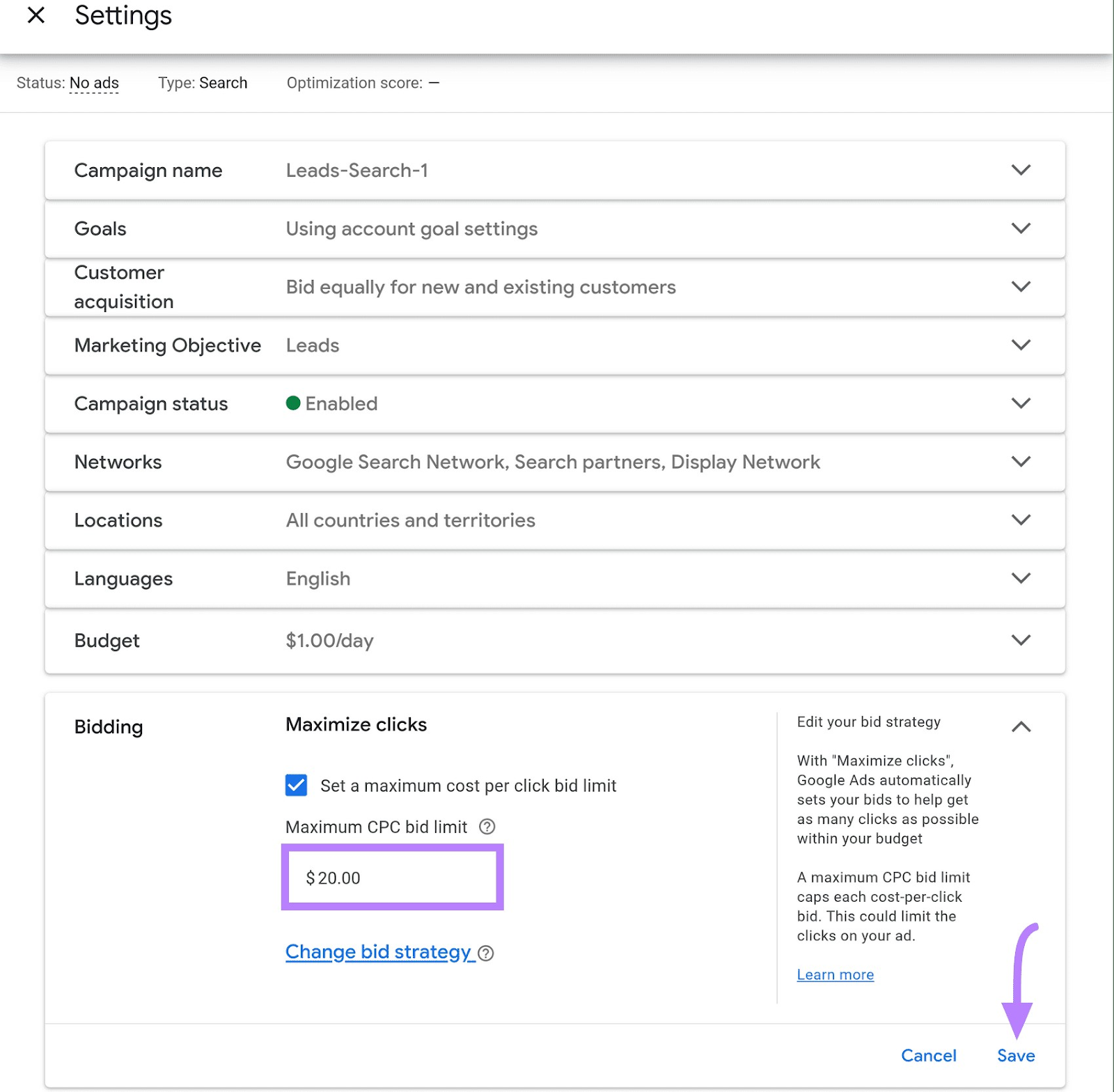Collapse the Bidding section chevron
The image size is (1114, 1092).
(x=1020, y=727)
